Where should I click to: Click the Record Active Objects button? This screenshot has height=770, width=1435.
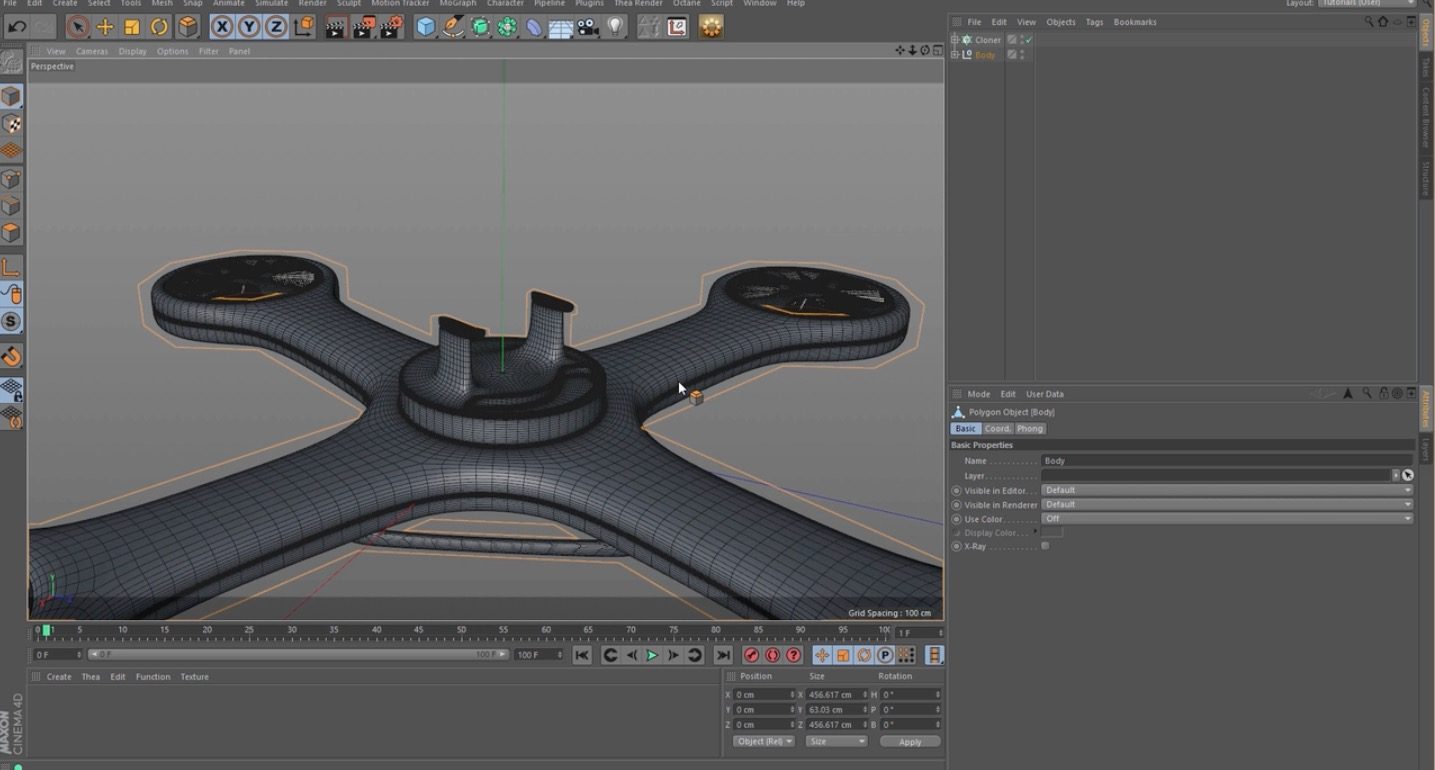tap(752, 655)
